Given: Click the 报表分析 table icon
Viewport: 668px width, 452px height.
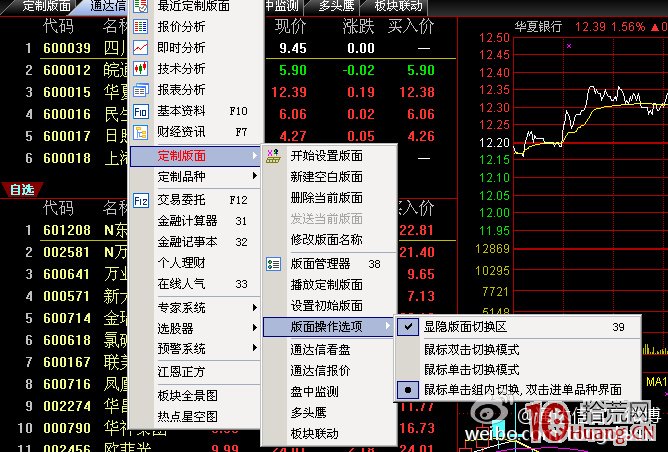Looking at the screenshot, I should pos(141,90).
